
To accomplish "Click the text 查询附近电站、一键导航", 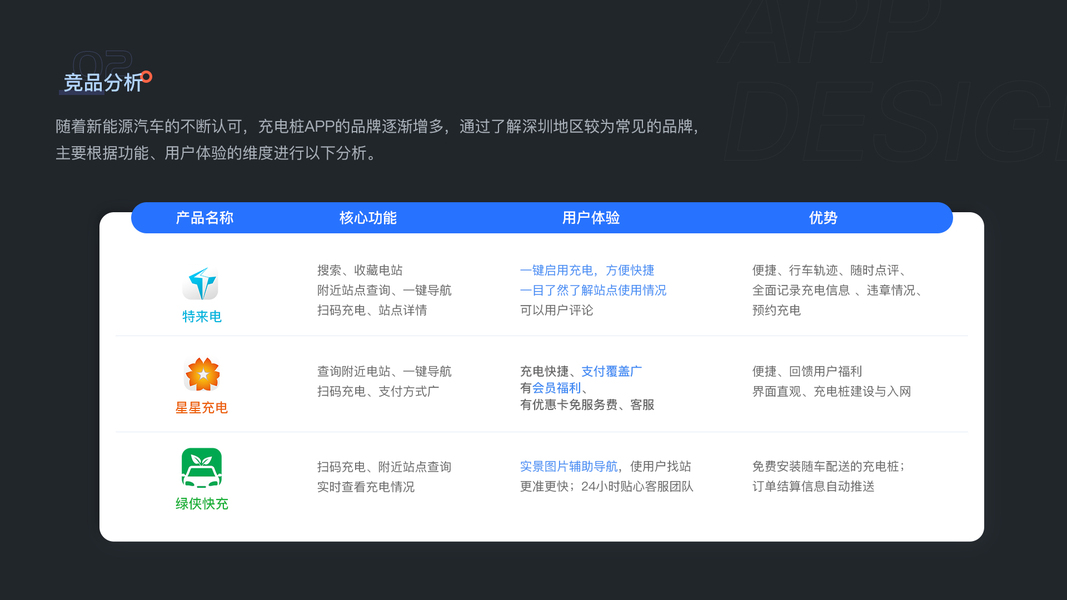I will 384,371.
